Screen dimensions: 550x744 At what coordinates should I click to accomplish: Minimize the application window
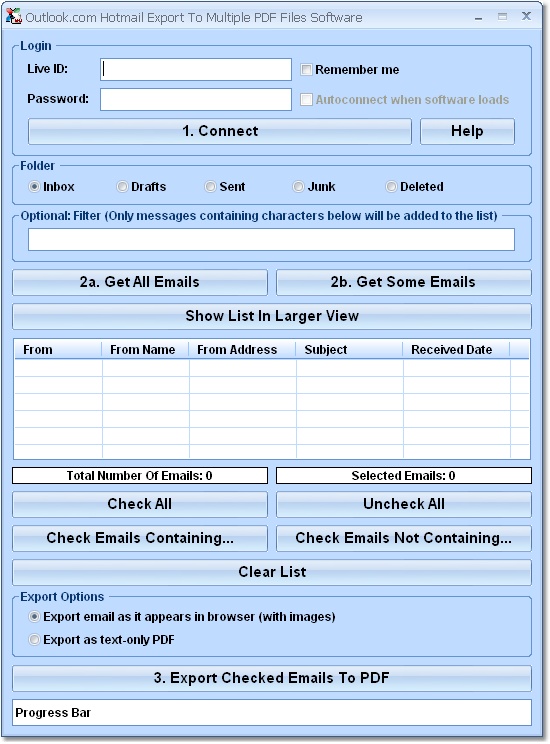[x=478, y=18]
